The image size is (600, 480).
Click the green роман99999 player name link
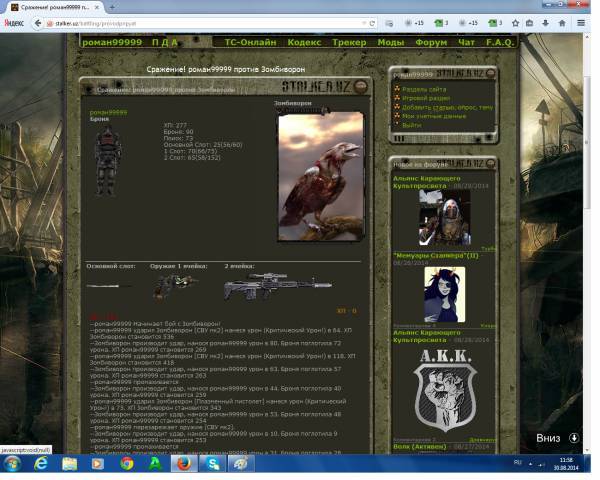[x=108, y=112]
